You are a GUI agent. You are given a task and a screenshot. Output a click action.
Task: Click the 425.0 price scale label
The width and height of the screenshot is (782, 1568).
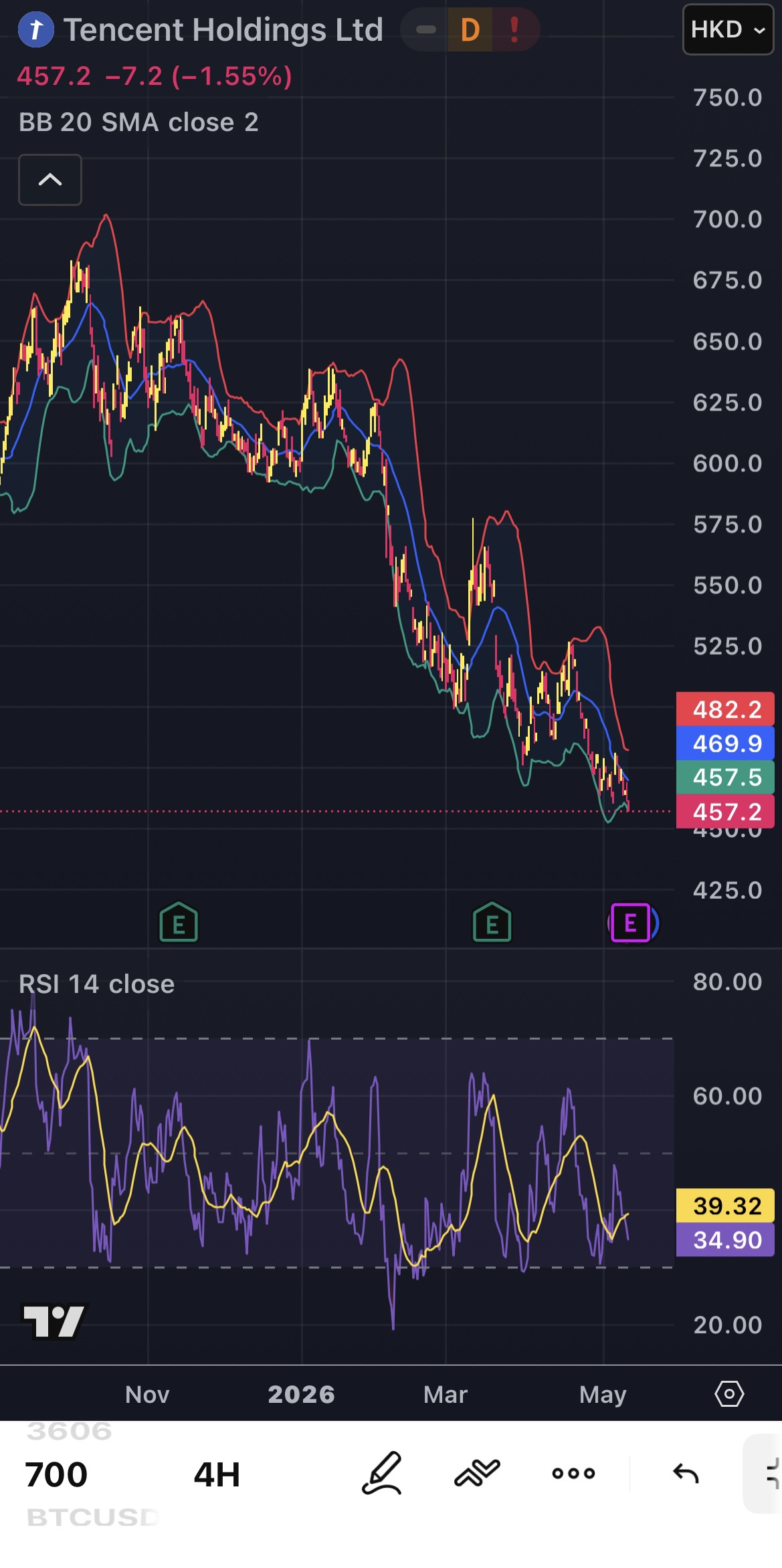click(728, 890)
